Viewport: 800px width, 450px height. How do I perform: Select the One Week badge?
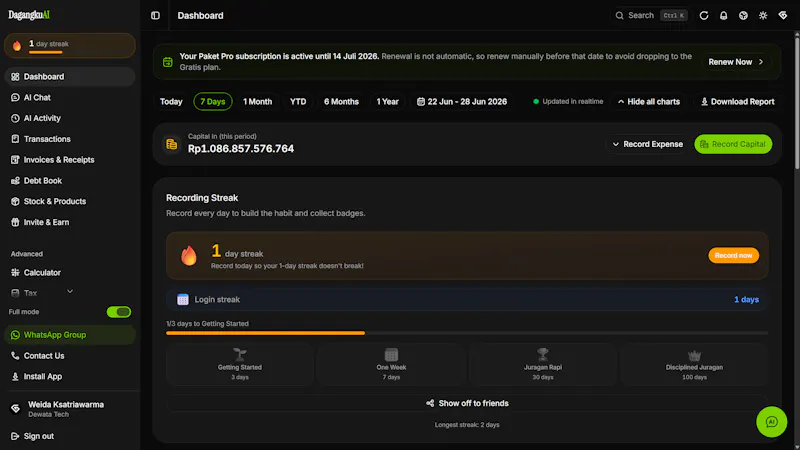[x=391, y=364]
